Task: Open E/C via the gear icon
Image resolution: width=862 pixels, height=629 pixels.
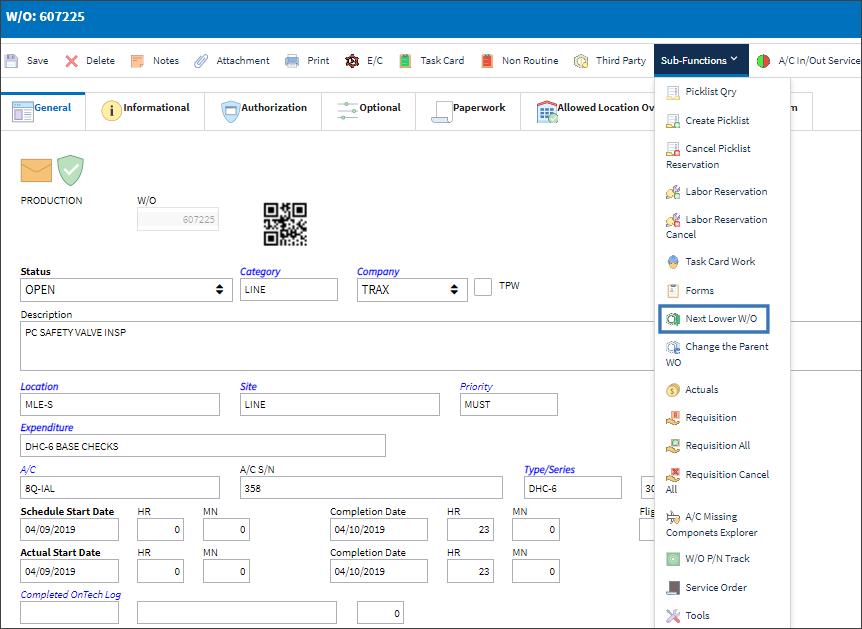Action: point(352,60)
